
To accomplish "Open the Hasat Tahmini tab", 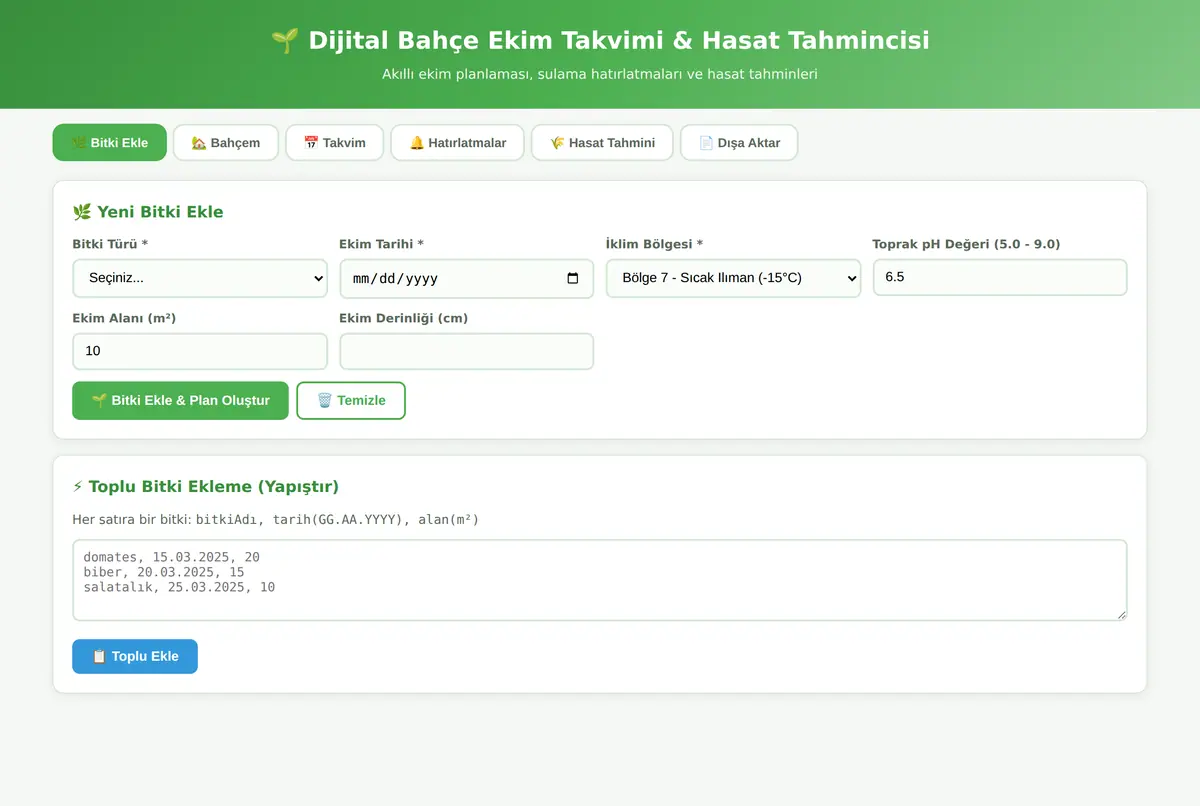I will click(x=603, y=143).
